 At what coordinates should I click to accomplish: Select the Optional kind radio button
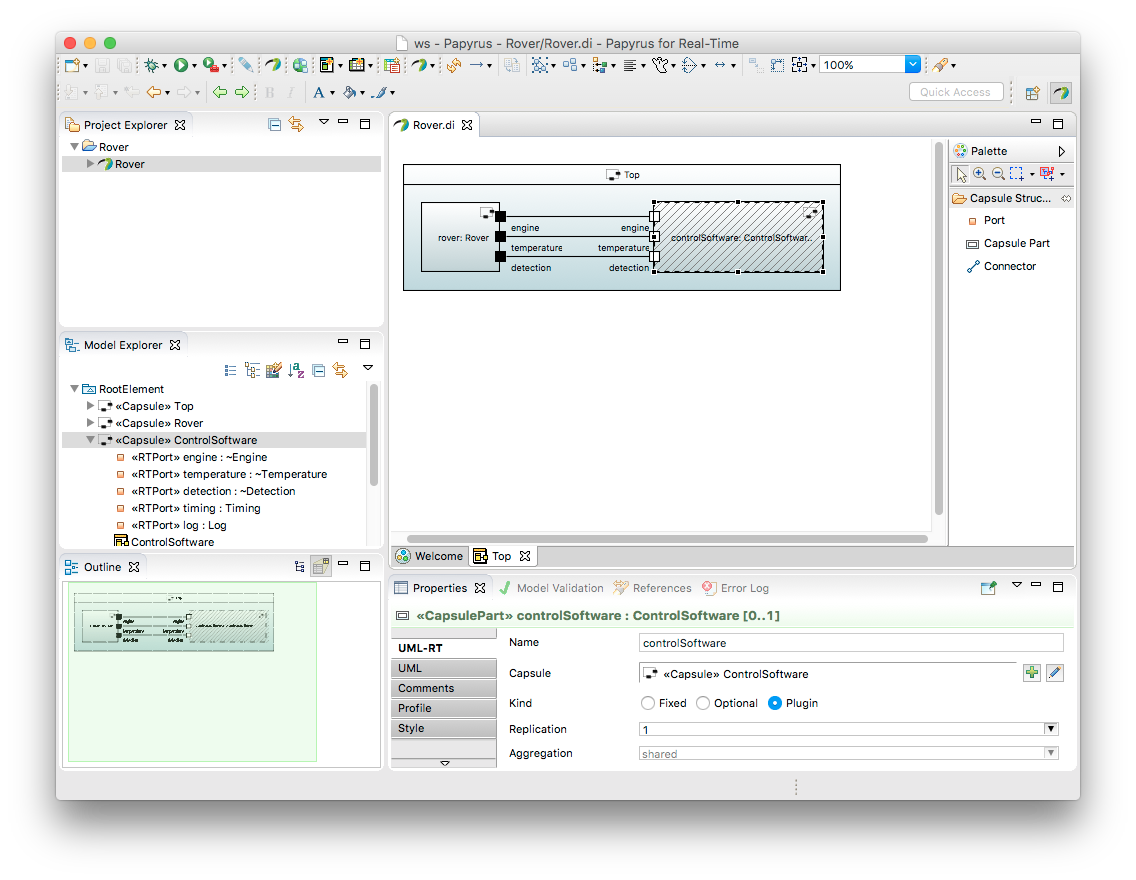tap(703, 703)
